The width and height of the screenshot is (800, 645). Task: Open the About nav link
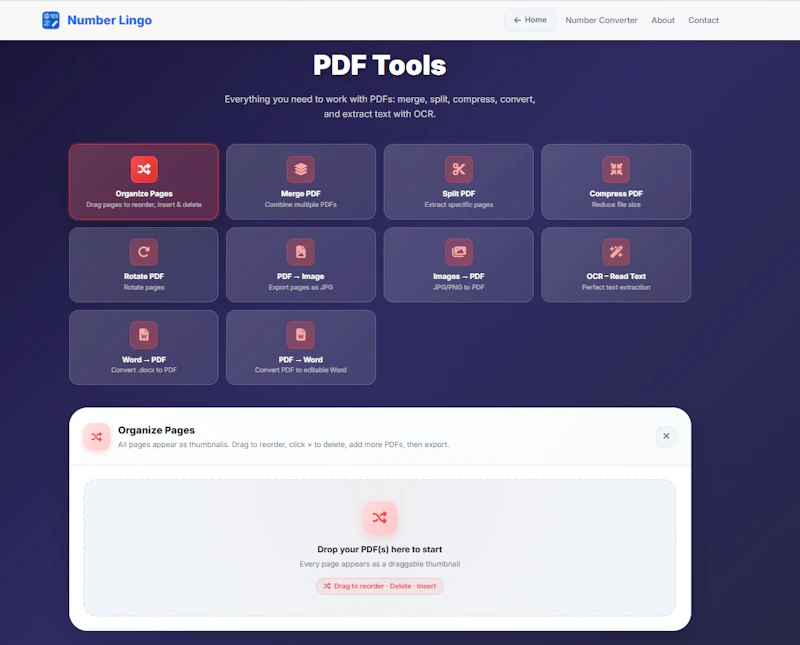[663, 20]
